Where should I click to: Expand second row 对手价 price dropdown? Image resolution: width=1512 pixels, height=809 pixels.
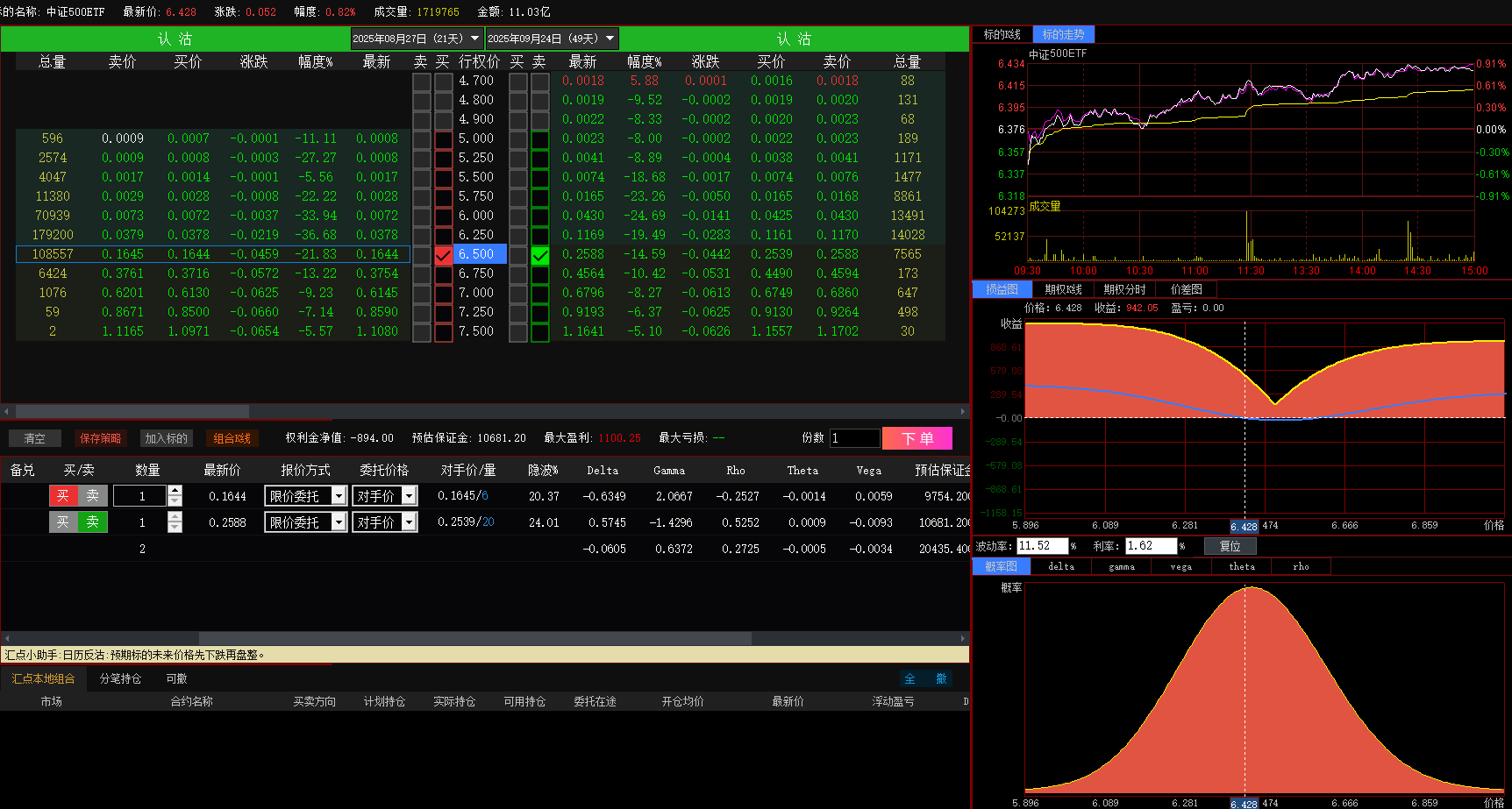[409, 522]
